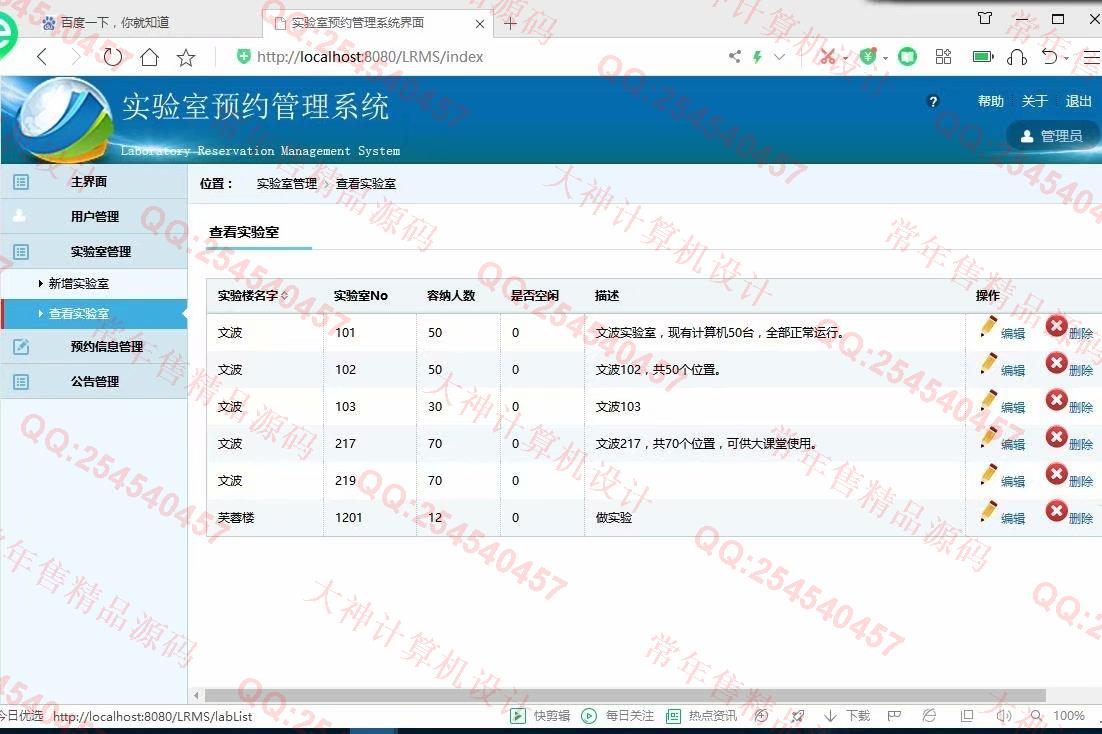Image resolution: width=1102 pixels, height=734 pixels.
Task: Open the browser hamburger menu
Action: click(x=1091, y=58)
